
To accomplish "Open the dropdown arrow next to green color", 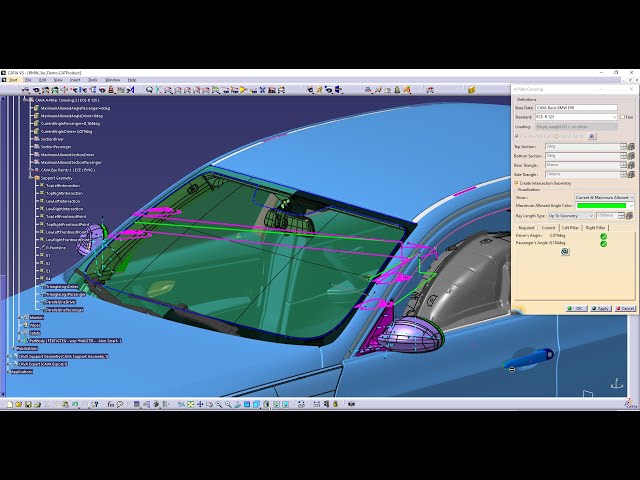I will [631, 206].
